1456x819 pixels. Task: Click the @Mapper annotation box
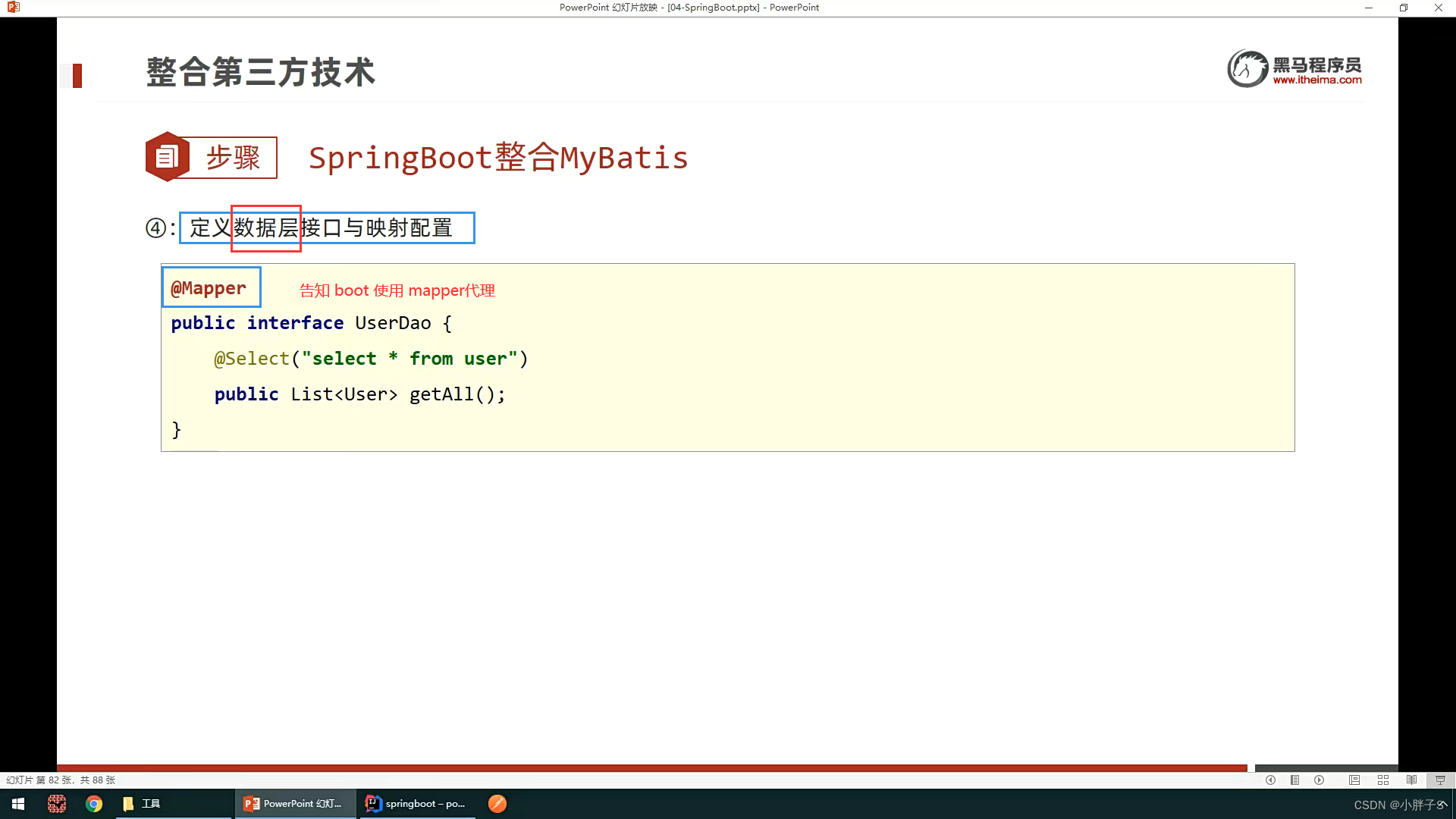(211, 287)
